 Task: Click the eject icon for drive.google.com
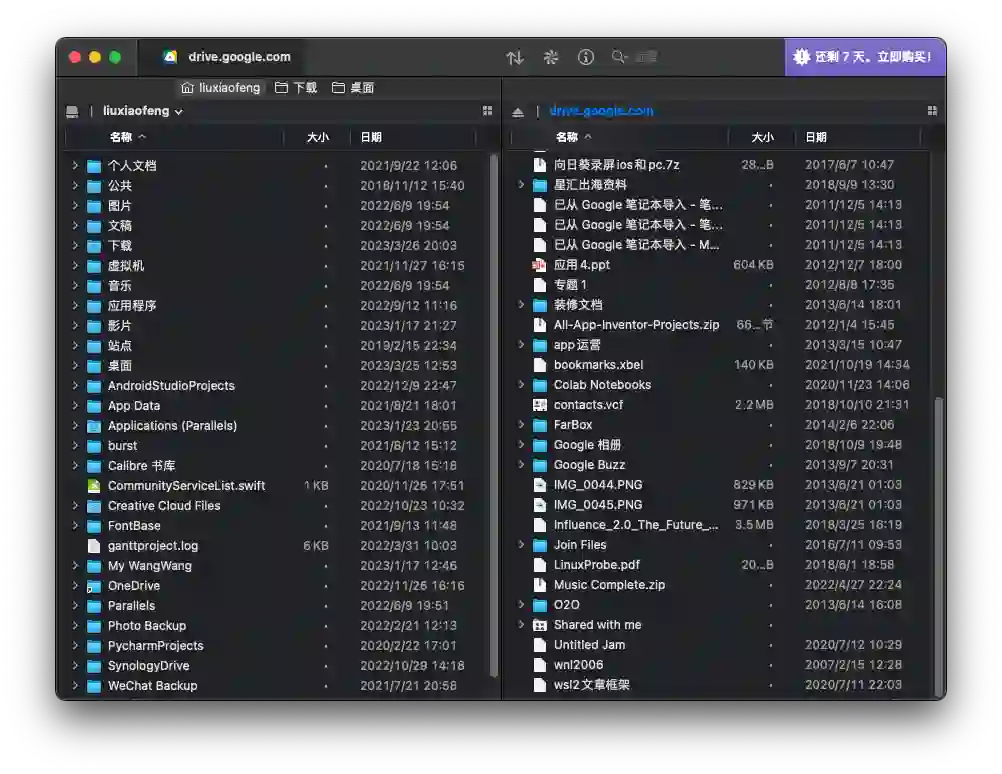[518, 112]
